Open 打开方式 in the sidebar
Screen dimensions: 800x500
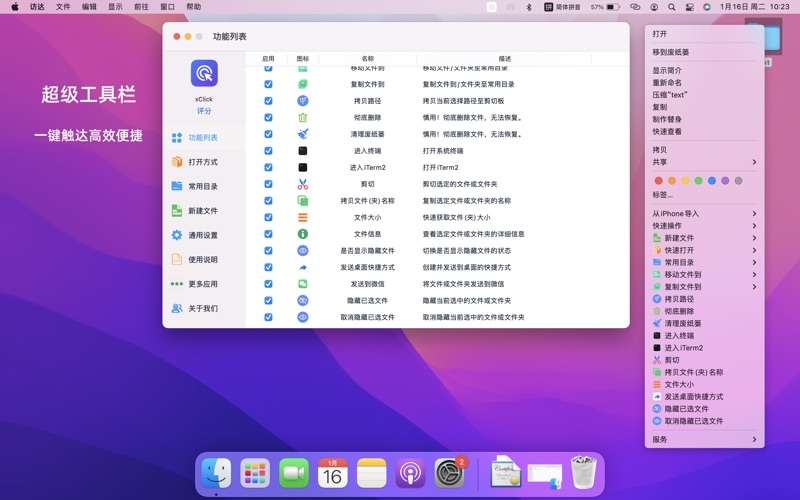[204, 162]
